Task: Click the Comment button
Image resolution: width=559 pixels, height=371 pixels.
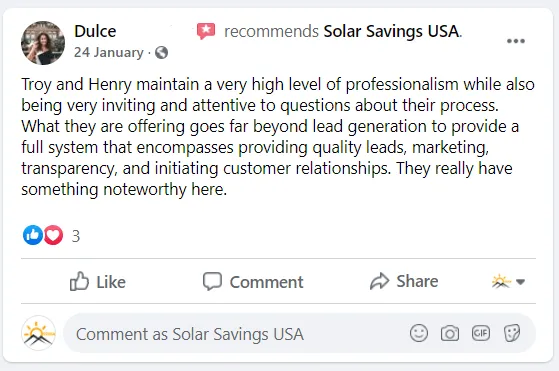Action: click(253, 282)
